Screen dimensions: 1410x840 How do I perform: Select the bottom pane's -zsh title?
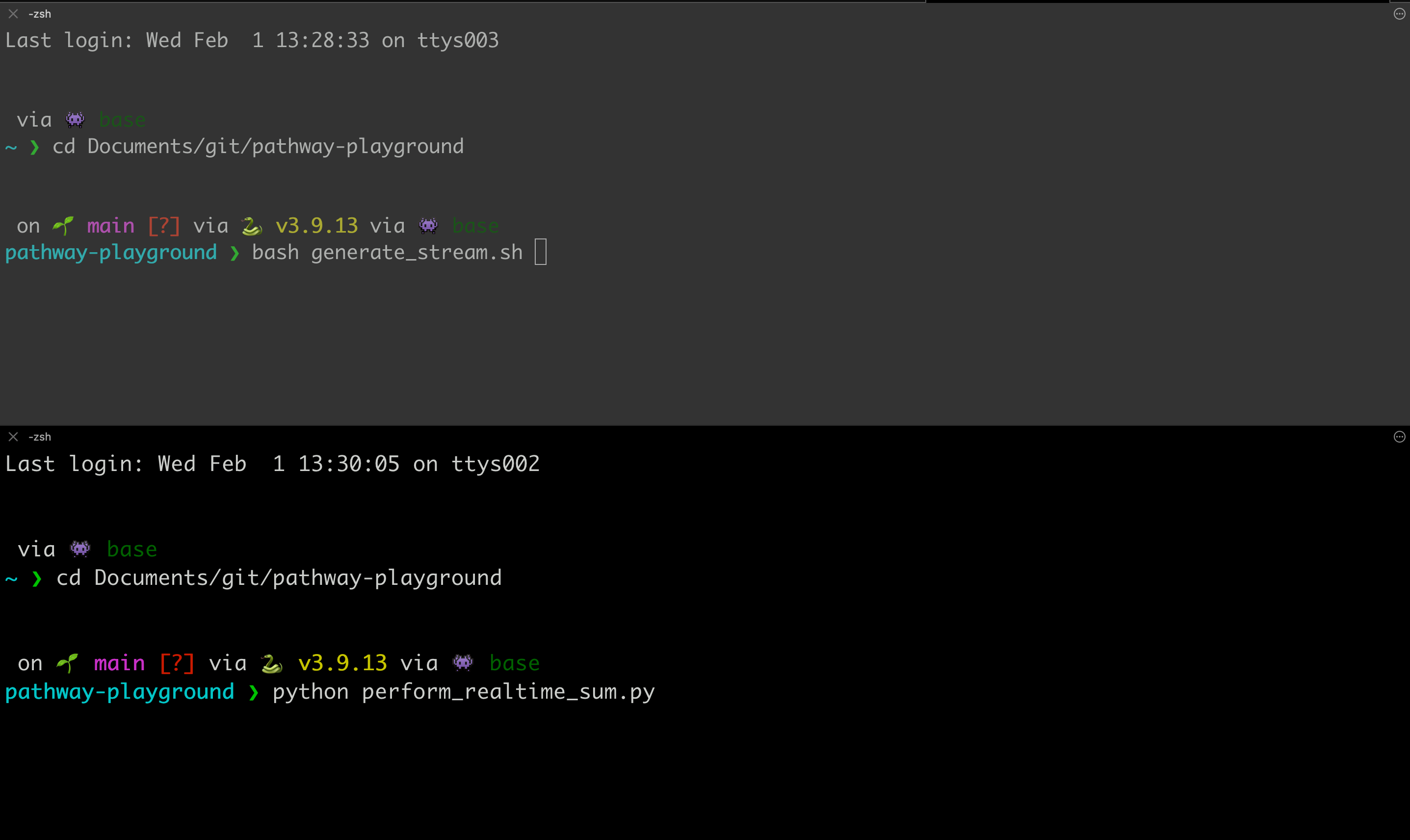(x=40, y=436)
